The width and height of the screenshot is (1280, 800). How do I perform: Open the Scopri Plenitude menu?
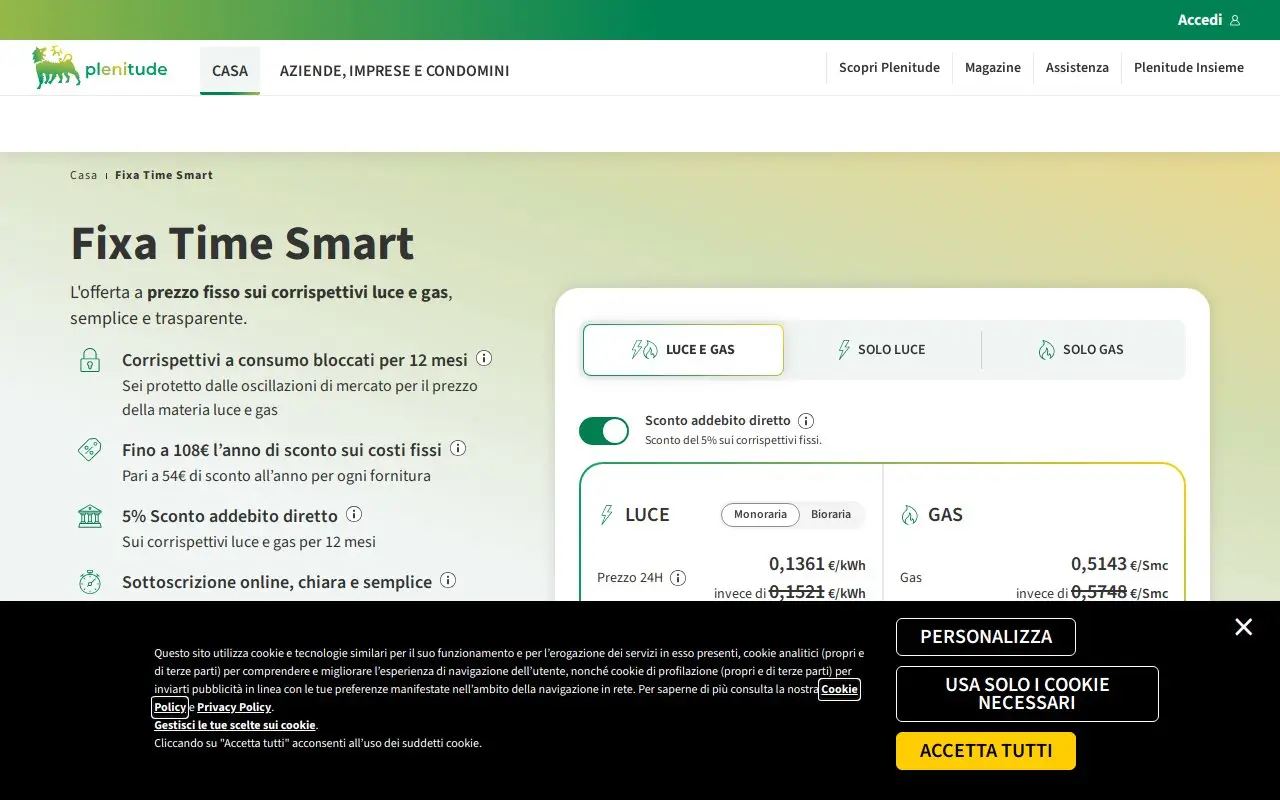(x=889, y=67)
